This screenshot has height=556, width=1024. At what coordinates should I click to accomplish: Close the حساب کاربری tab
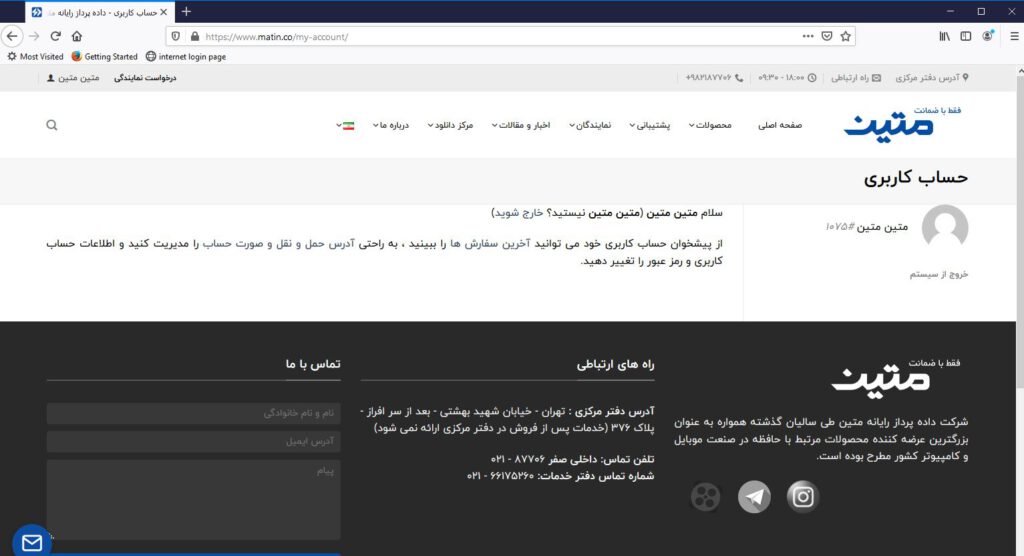coord(163,12)
